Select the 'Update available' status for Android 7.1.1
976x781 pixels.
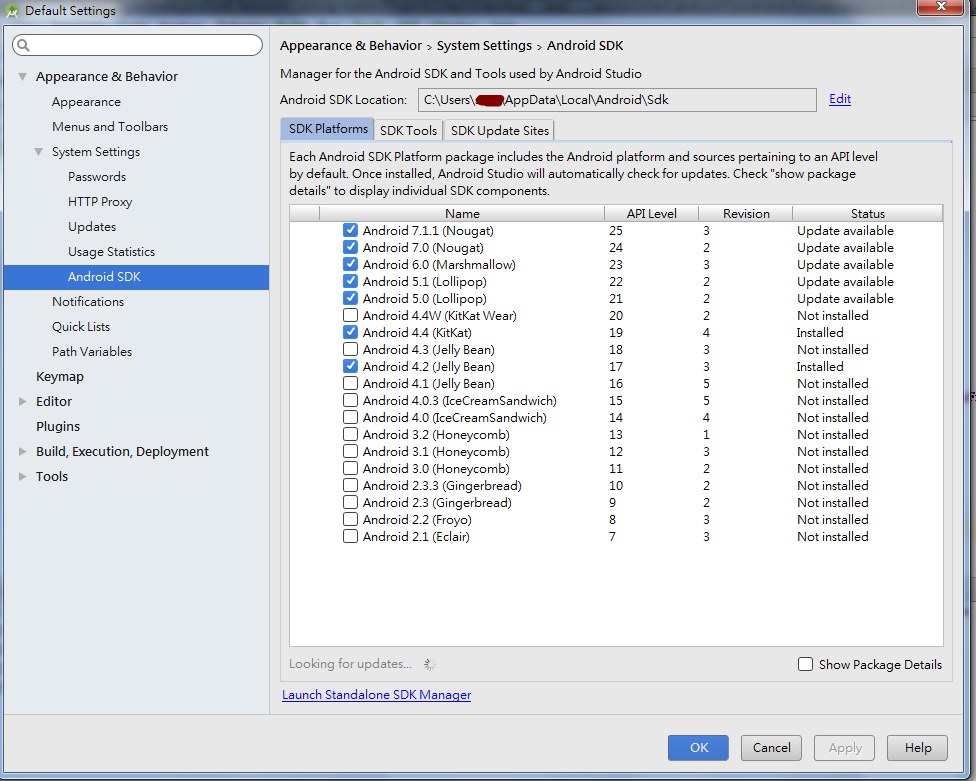pos(845,230)
